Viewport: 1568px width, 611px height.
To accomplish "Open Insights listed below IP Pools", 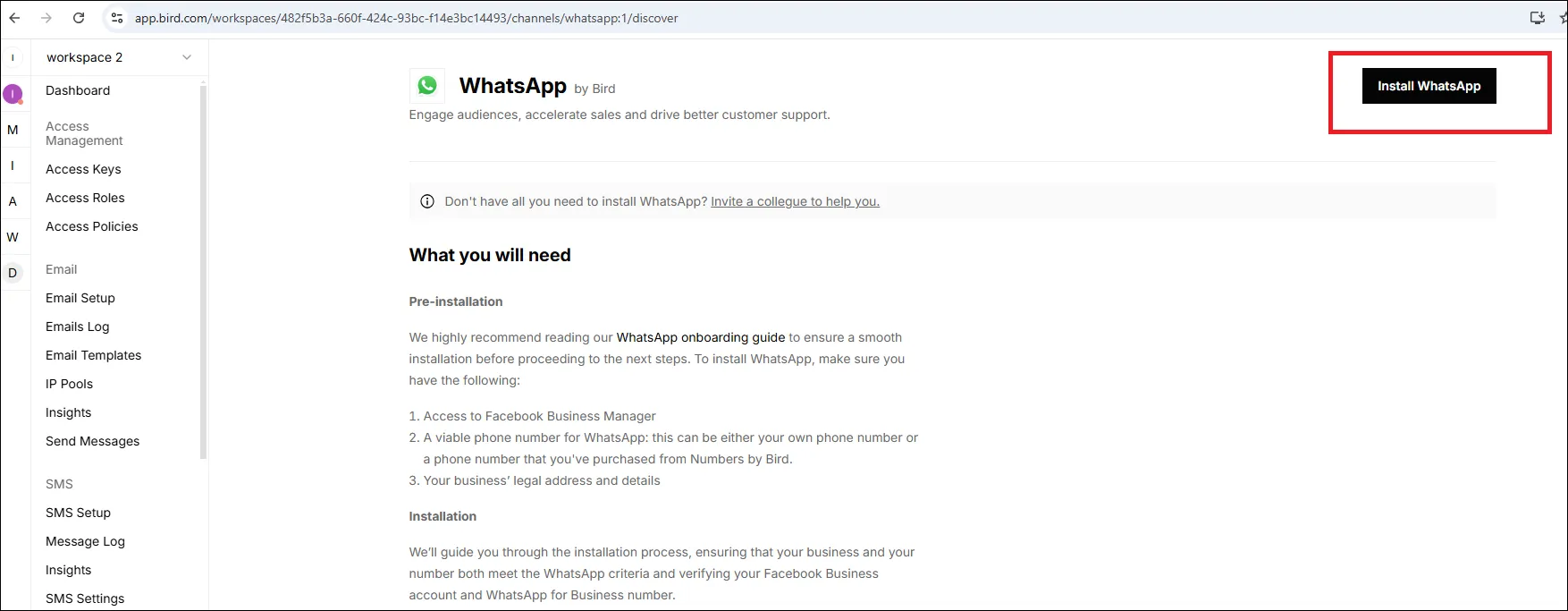I will 69,412.
